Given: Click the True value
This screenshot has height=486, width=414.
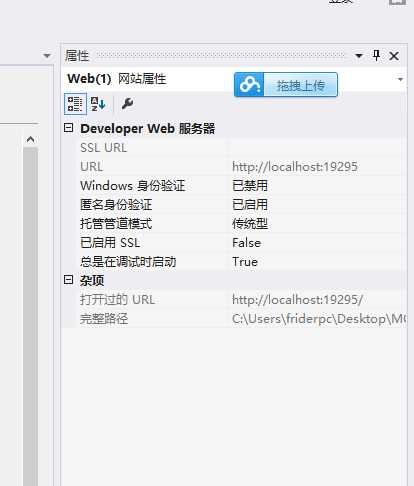Looking at the screenshot, I should click(245, 262).
